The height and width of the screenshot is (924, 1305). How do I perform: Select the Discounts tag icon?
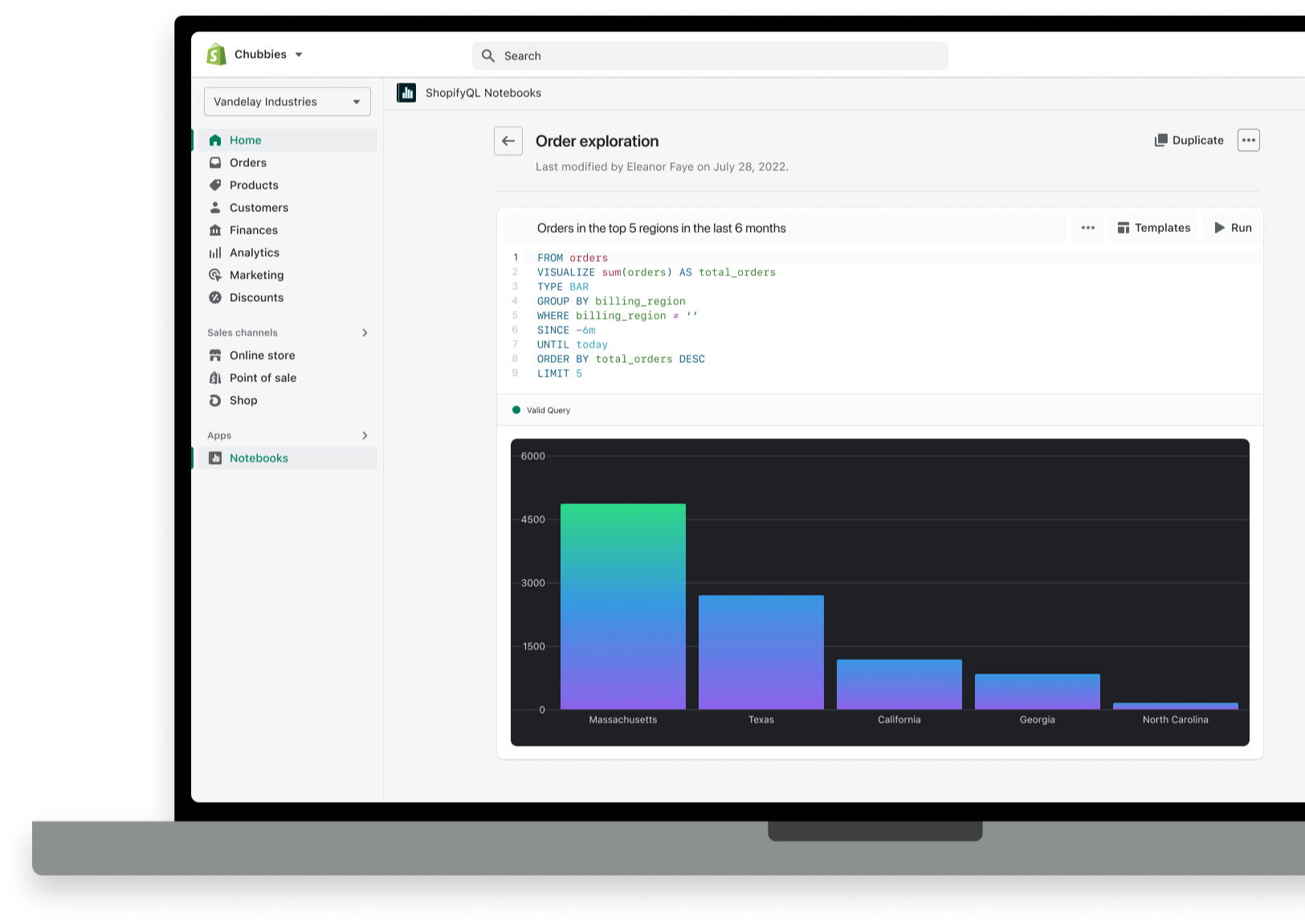click(x=215, y=297)
